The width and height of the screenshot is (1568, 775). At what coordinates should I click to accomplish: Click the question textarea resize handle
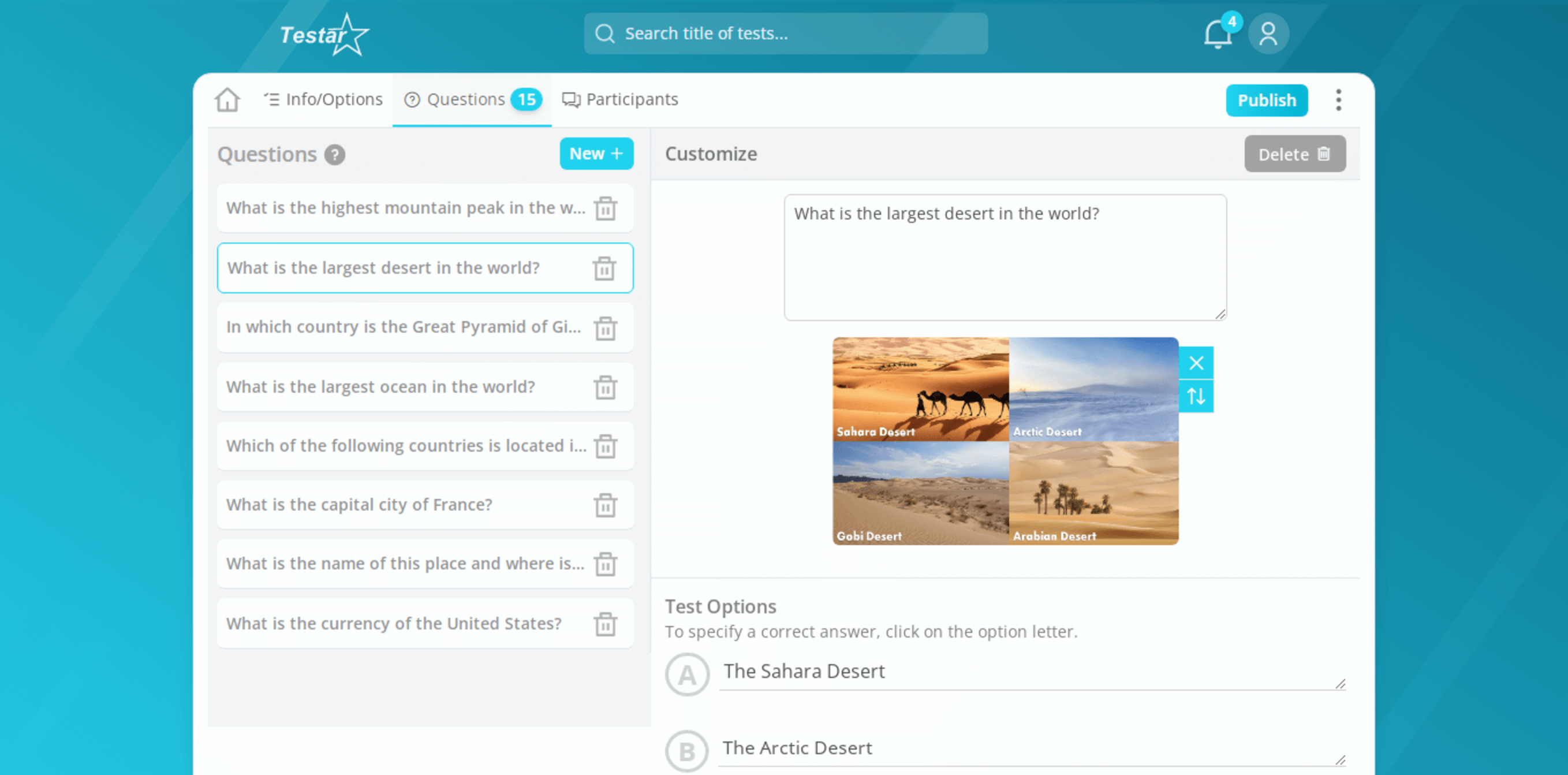click(x=1220, y=314)
